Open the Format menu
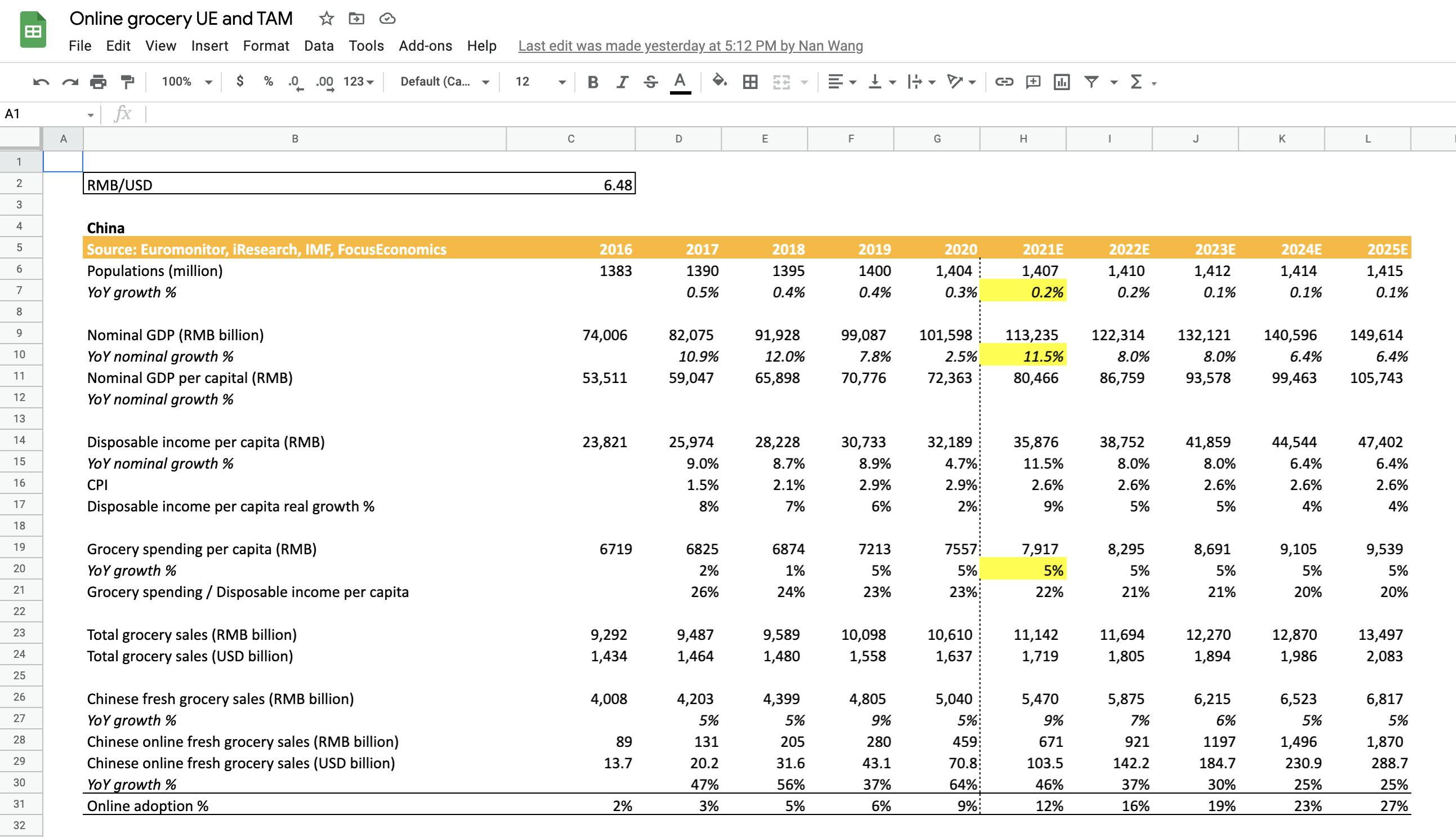Screen dimensions: 1456x837 (266, 46)
